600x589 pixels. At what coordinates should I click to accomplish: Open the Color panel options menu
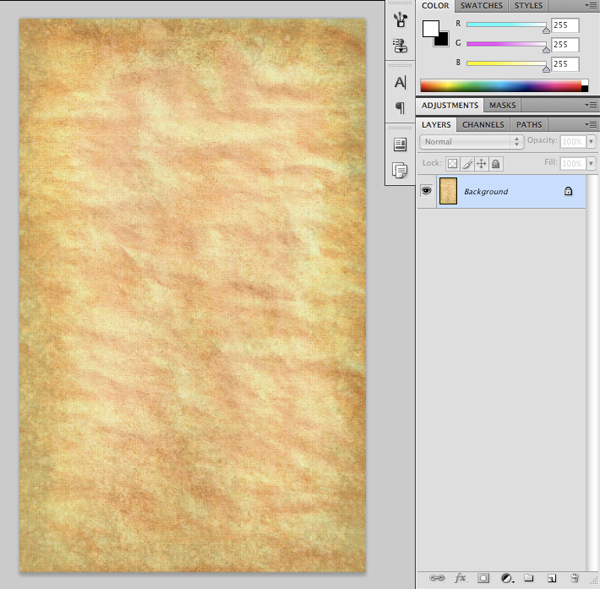click(591, 5)
